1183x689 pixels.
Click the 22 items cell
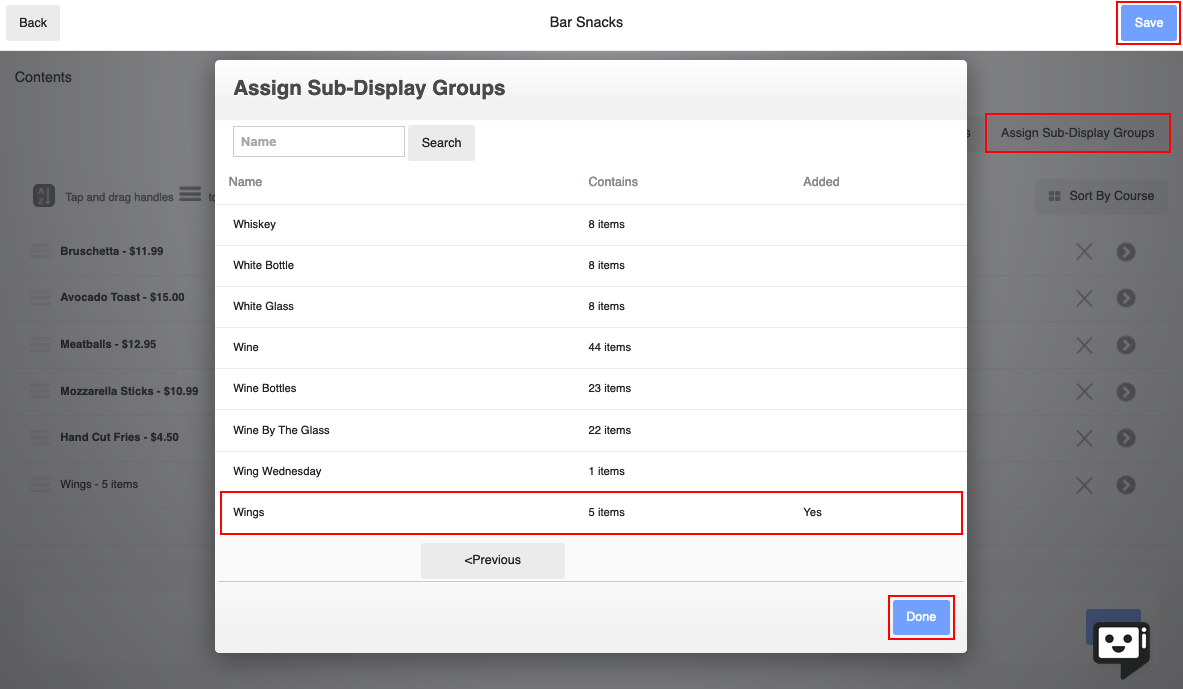[610, 430]
